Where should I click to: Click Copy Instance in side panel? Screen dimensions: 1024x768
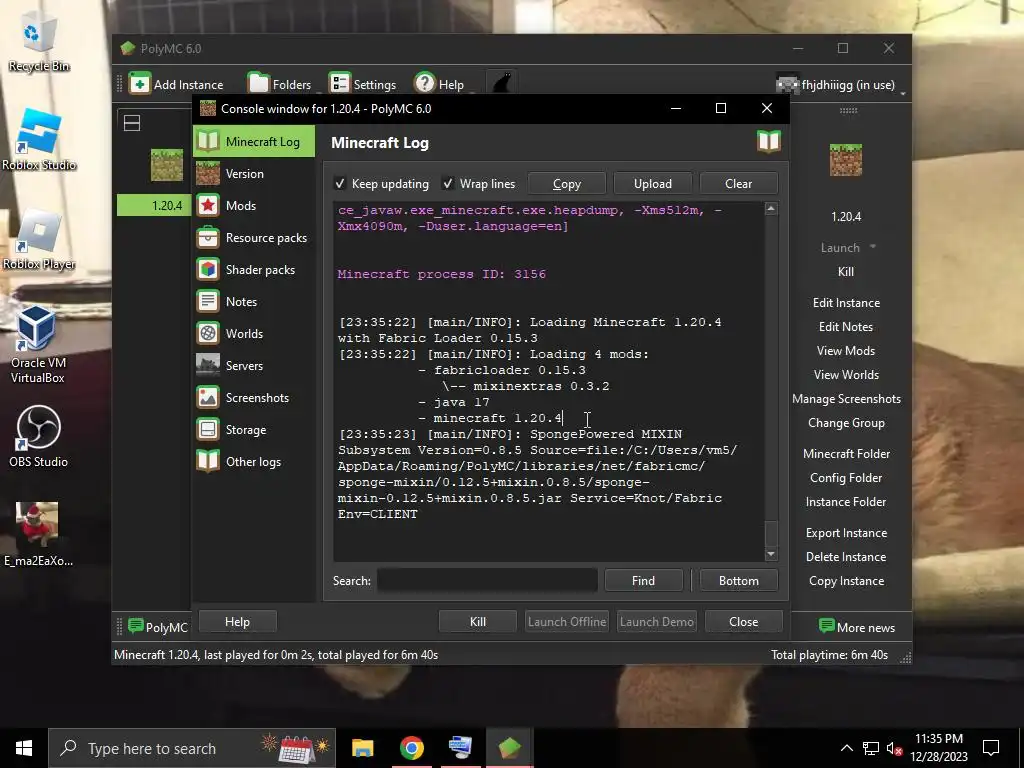click(846, 581)
